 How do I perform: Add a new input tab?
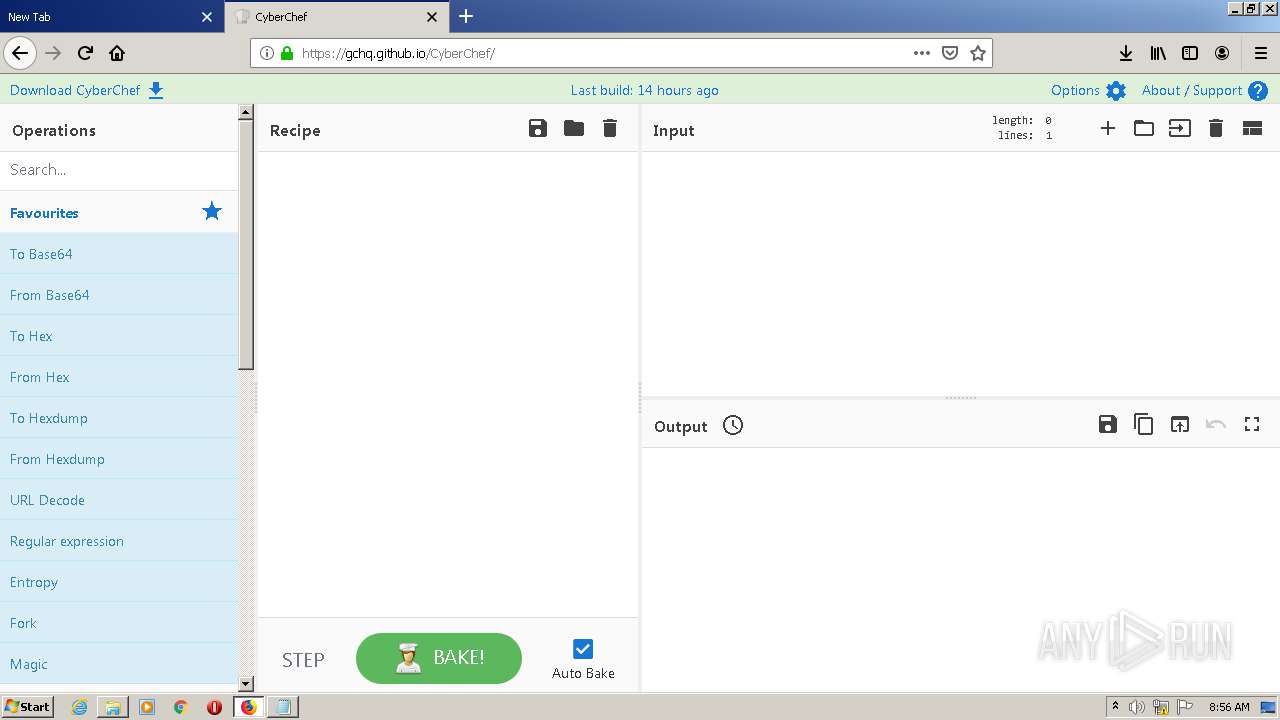tap(1108, 128)
